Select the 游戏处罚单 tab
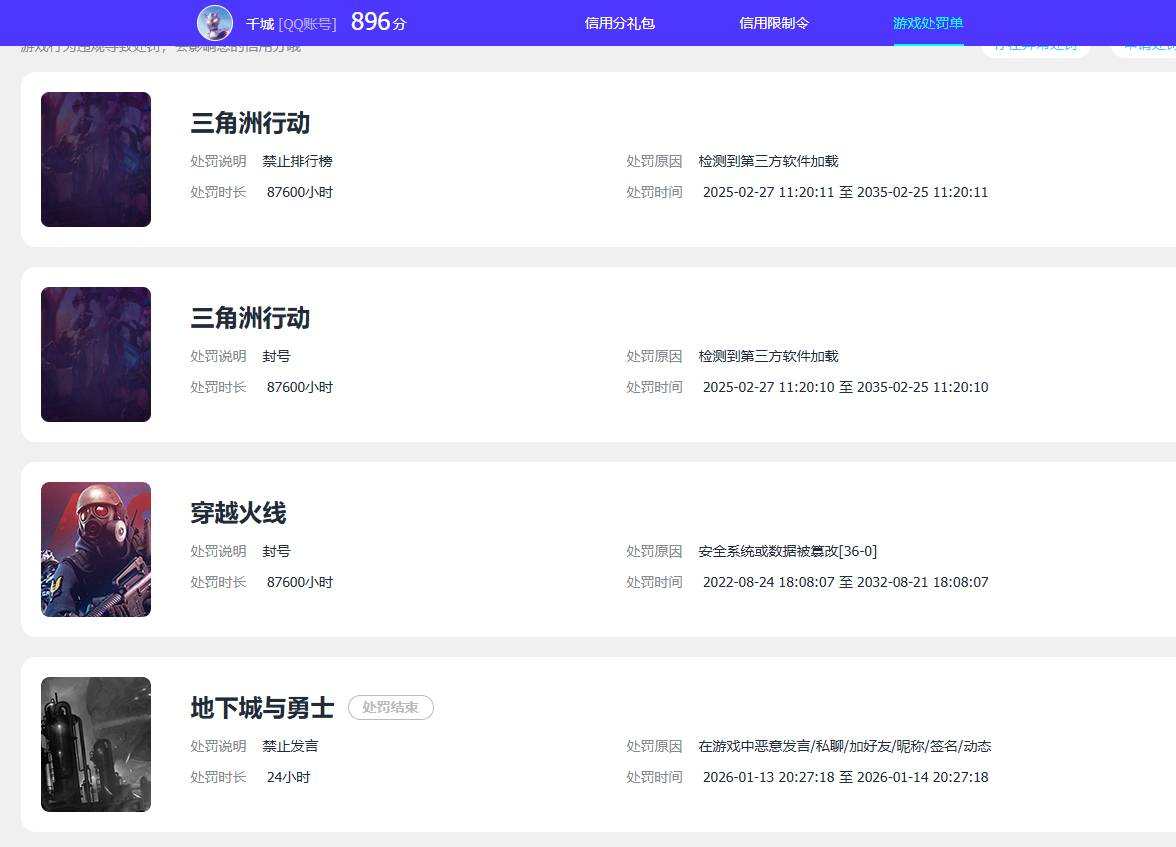This screenshot has height=847, width=1176. pos(928,23)
